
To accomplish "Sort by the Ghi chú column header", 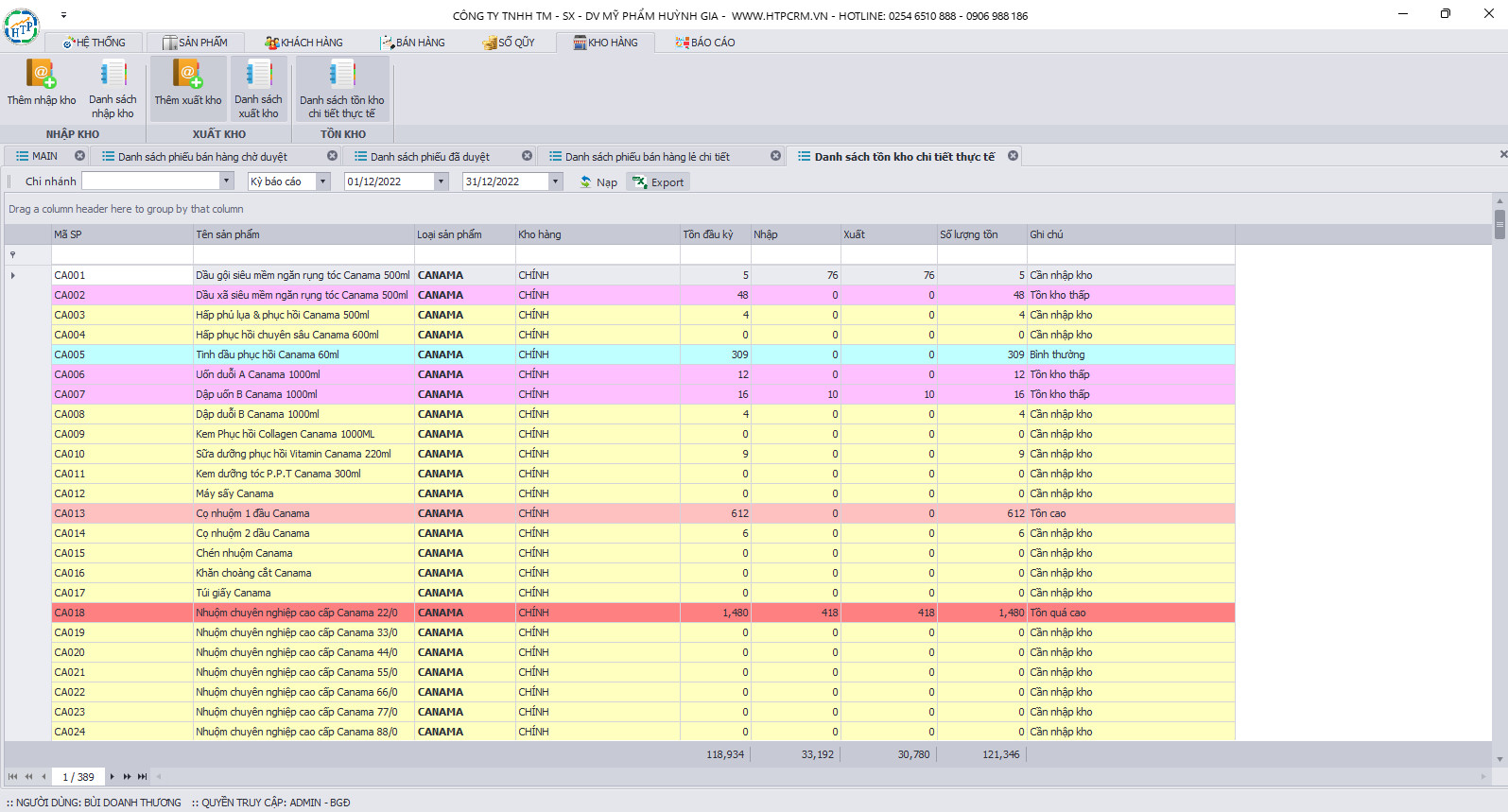I will point(1131,234).
